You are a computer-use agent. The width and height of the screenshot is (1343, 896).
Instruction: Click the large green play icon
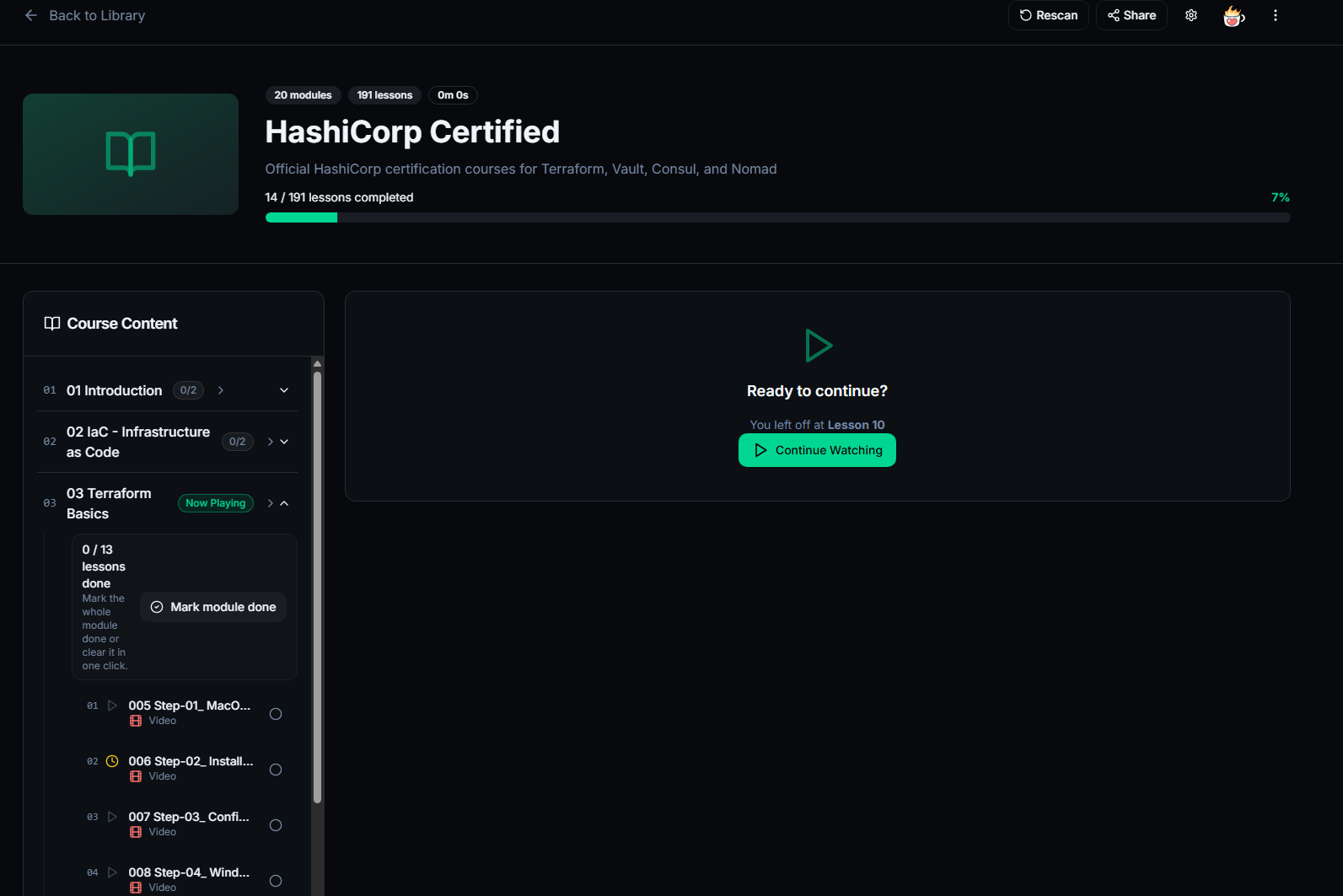tap(818, 346)
